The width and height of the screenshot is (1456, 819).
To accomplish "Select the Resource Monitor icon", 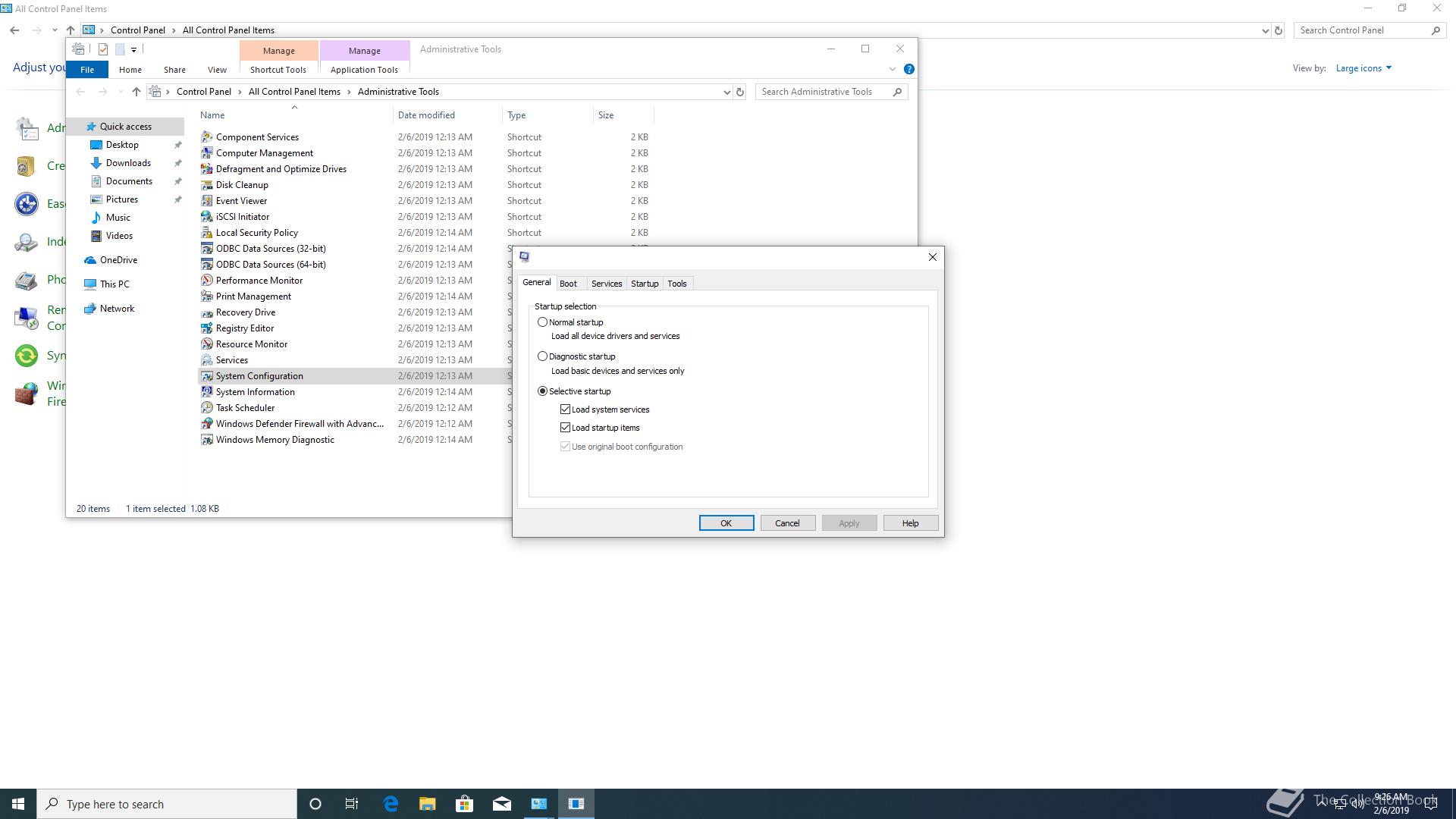I will (x=206, y=344).
